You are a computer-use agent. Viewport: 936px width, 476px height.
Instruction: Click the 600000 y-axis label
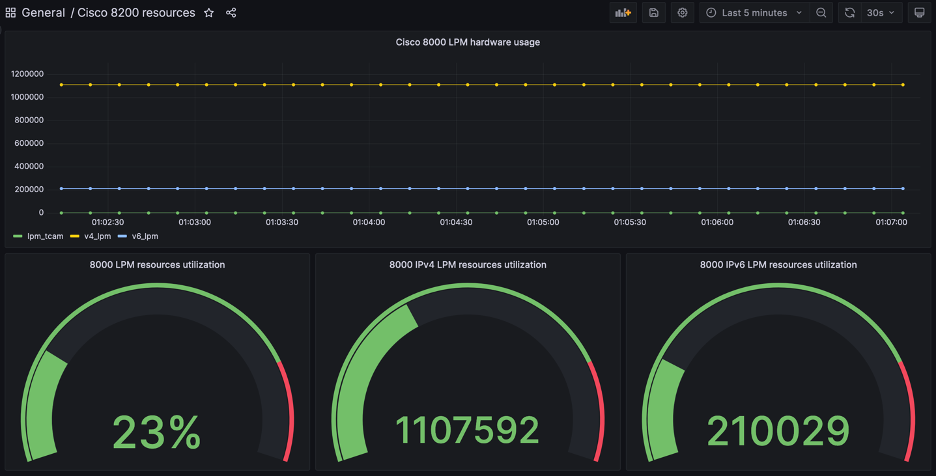pyautogui.click(x=29, y=143)
